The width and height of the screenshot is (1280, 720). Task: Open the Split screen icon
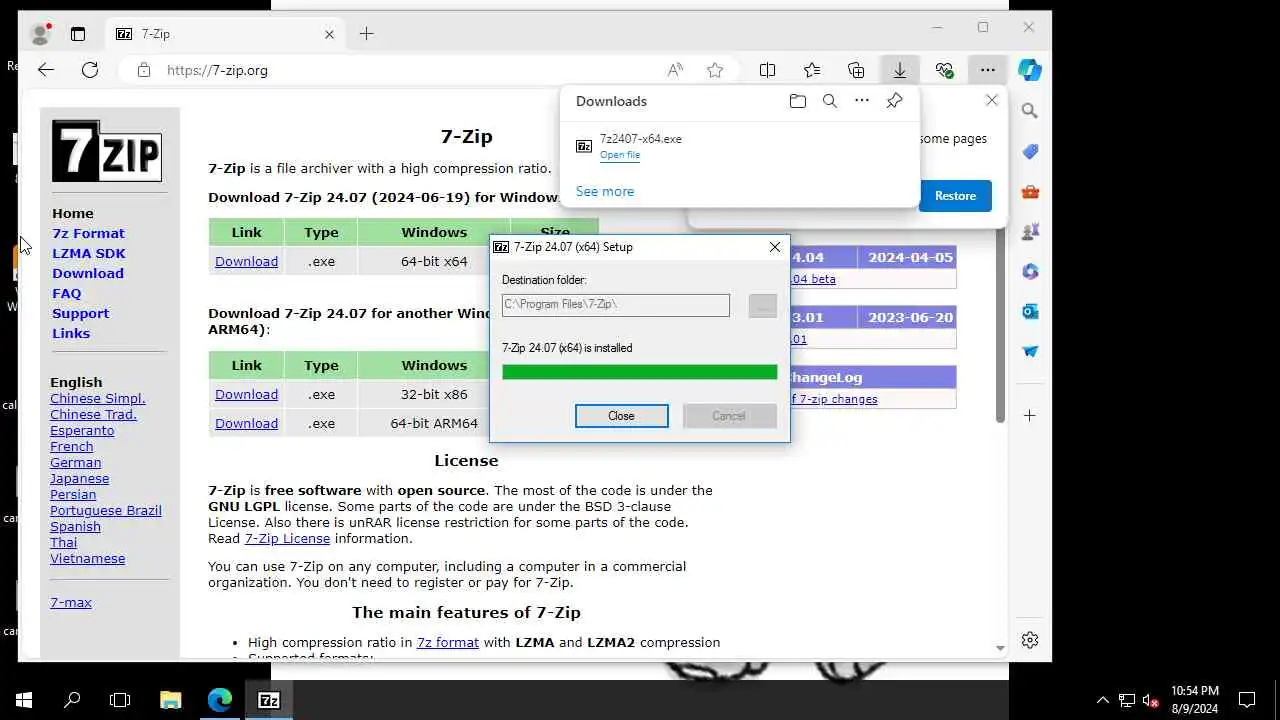click(x=768, y=70)
